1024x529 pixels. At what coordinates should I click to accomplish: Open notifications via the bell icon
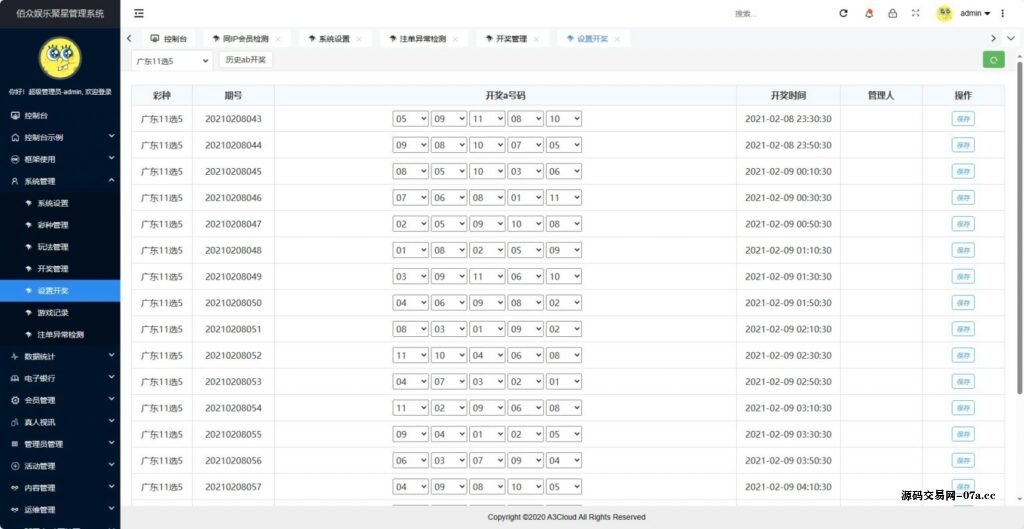(868, 13)
